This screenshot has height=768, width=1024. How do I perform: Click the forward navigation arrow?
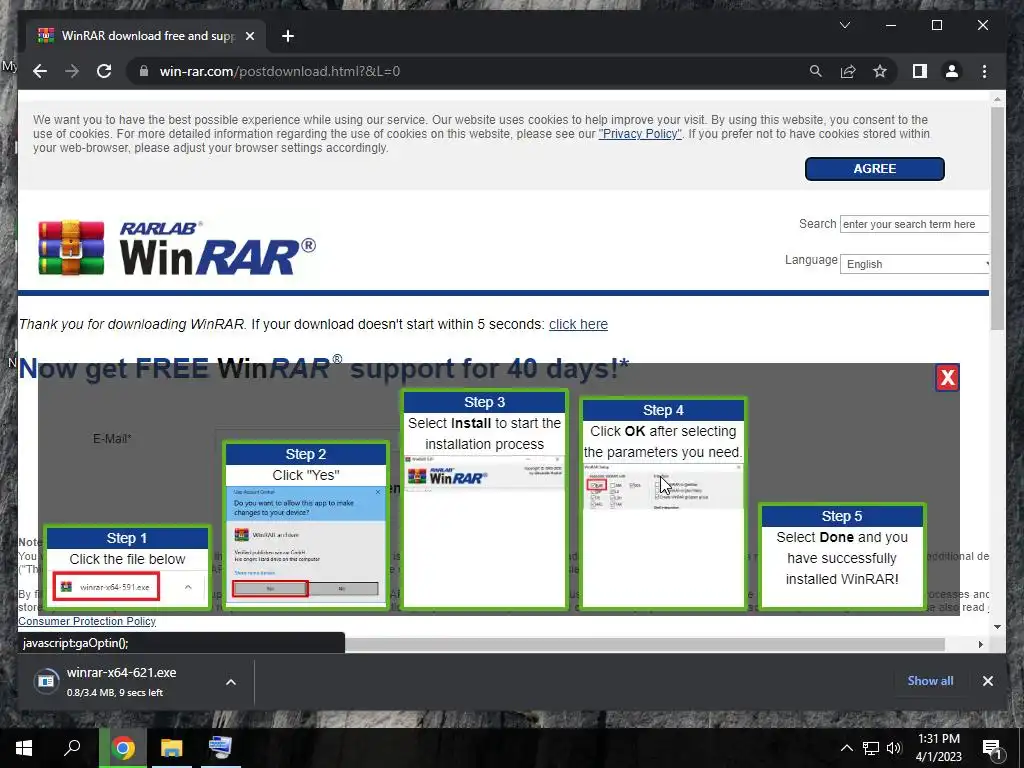click(72, 71)
